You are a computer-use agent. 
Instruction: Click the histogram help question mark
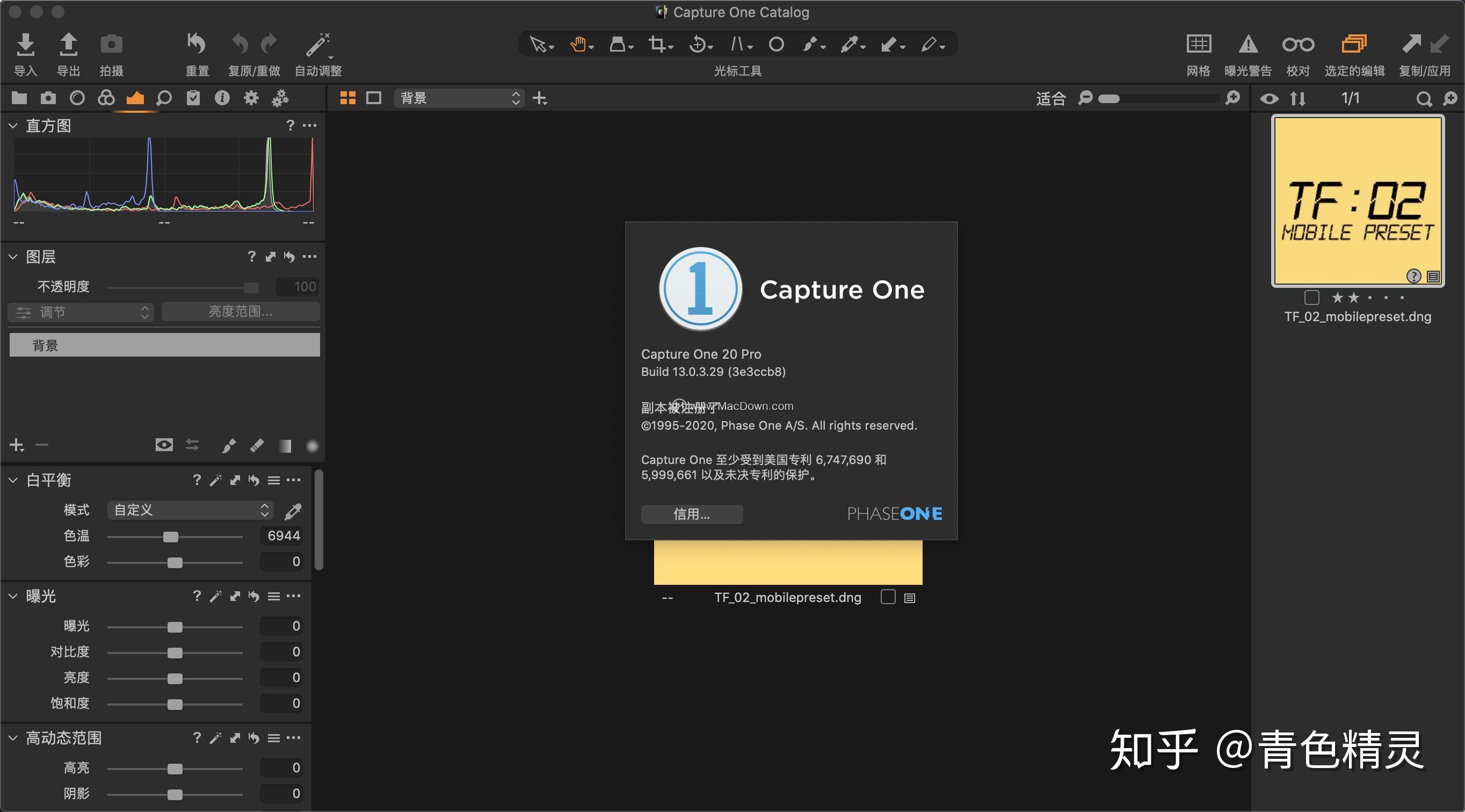click(x=291, y=125)
